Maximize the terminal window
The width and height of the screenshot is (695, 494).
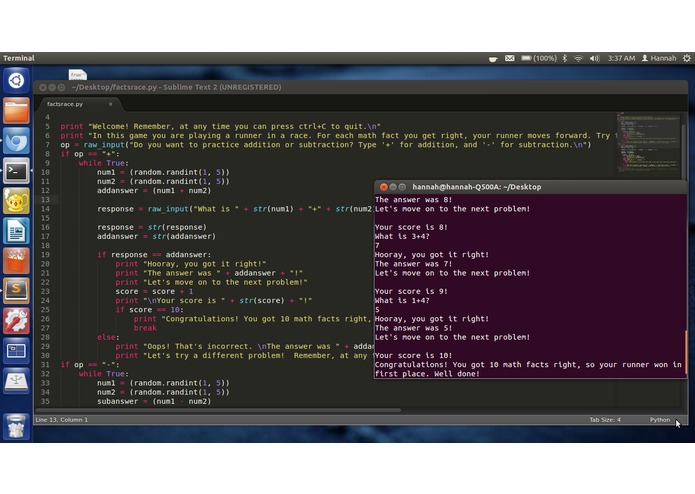pos(402,187)
